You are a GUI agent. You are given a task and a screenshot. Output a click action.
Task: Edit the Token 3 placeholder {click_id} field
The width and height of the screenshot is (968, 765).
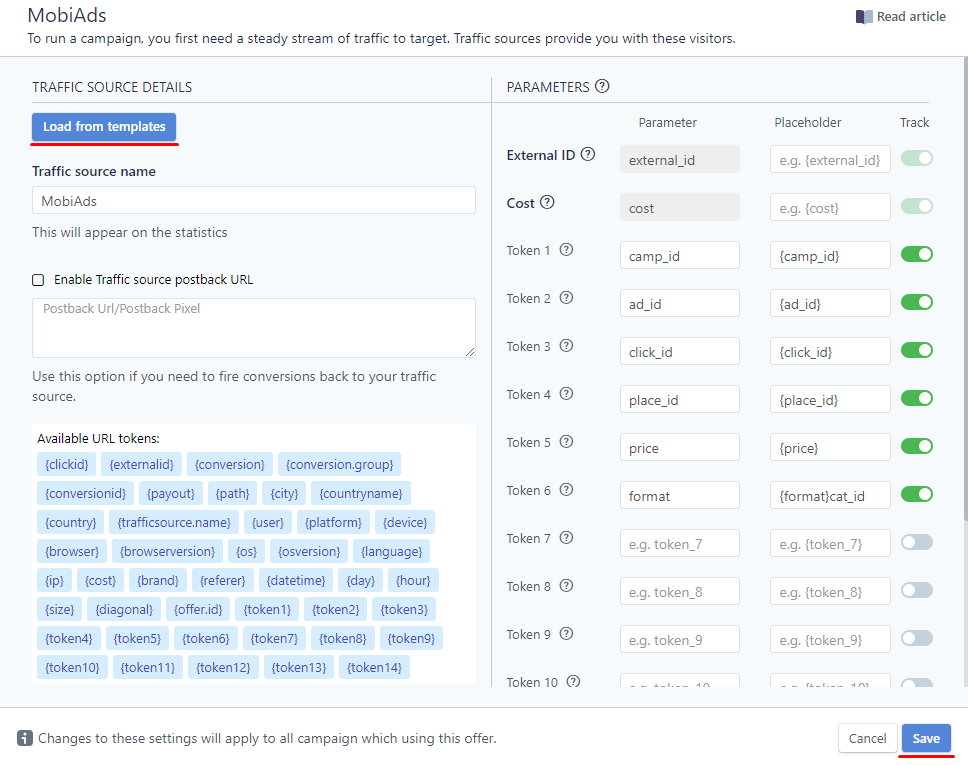(830, 351)
